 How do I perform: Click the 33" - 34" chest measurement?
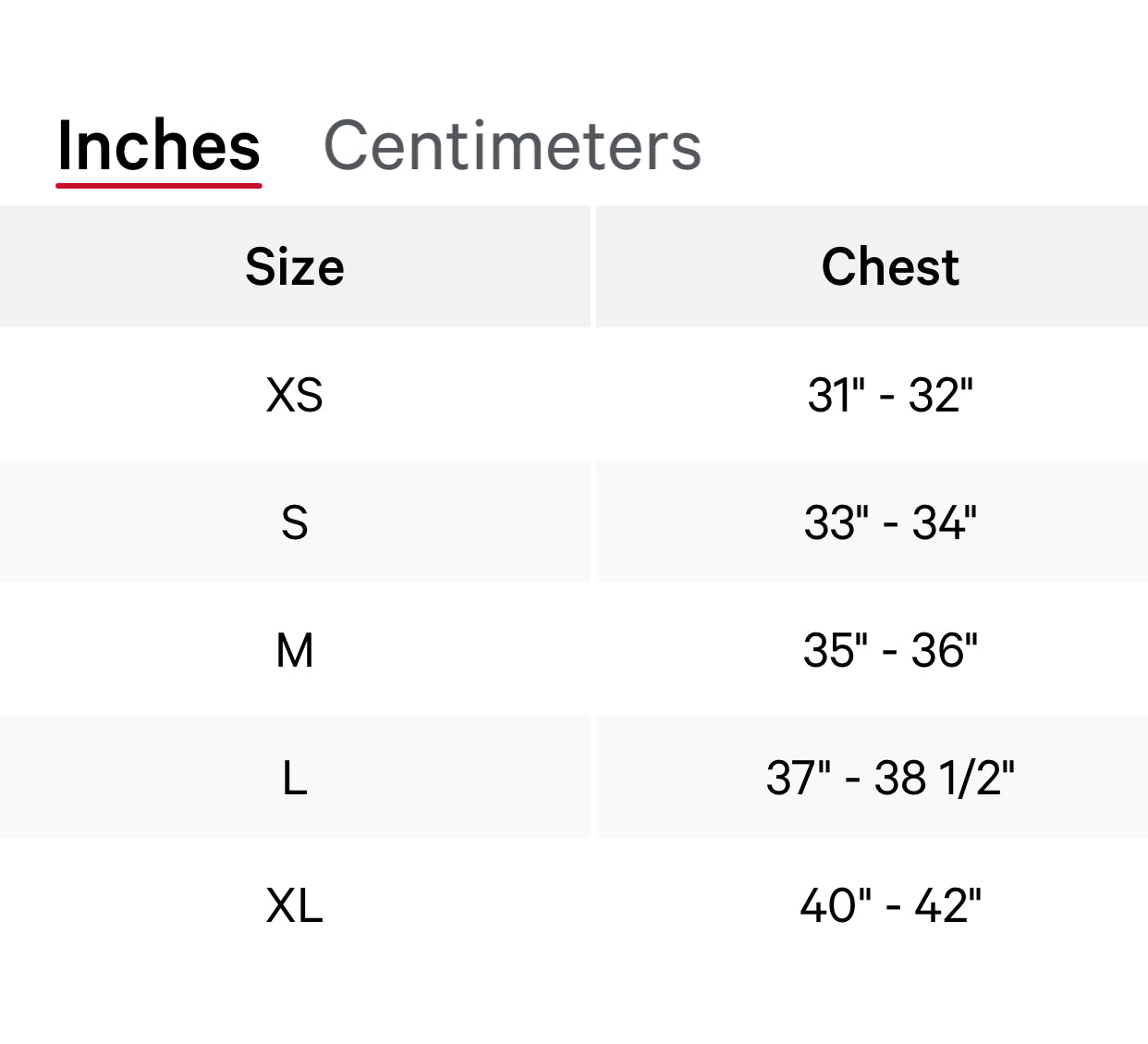(x=890, y=522)
